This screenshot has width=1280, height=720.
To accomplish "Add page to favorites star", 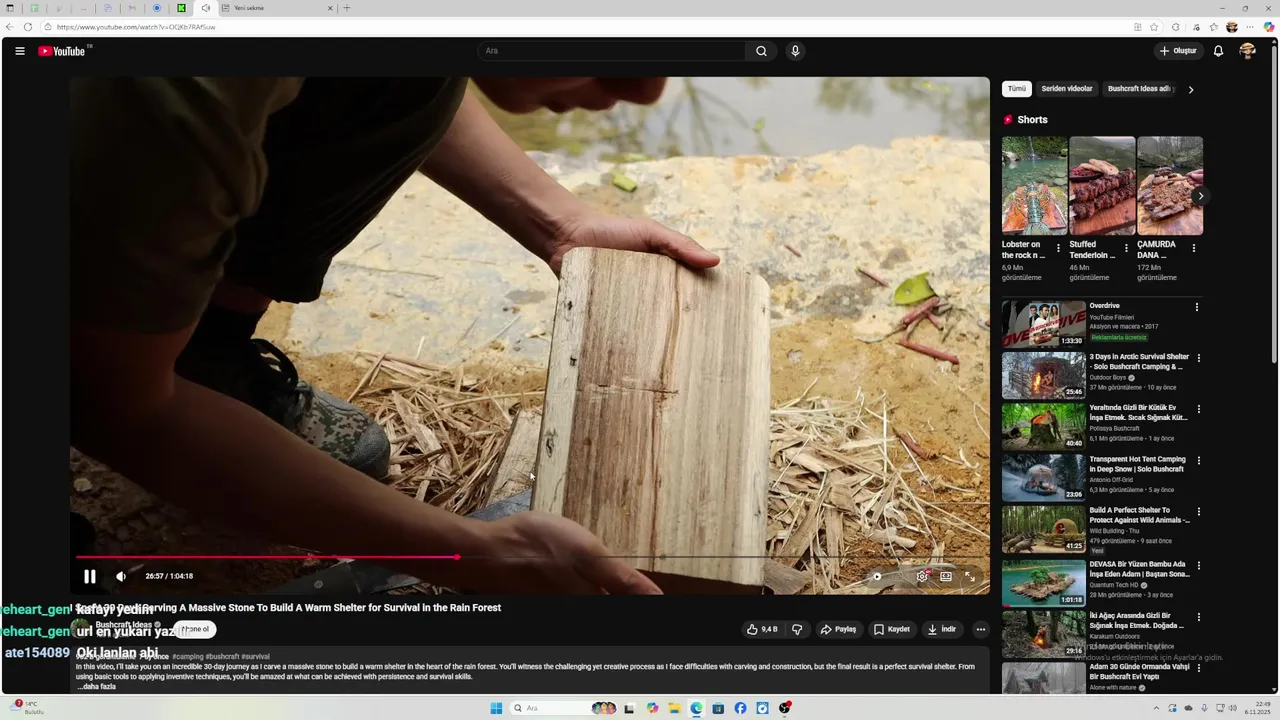I will (x=1154, y=27).
